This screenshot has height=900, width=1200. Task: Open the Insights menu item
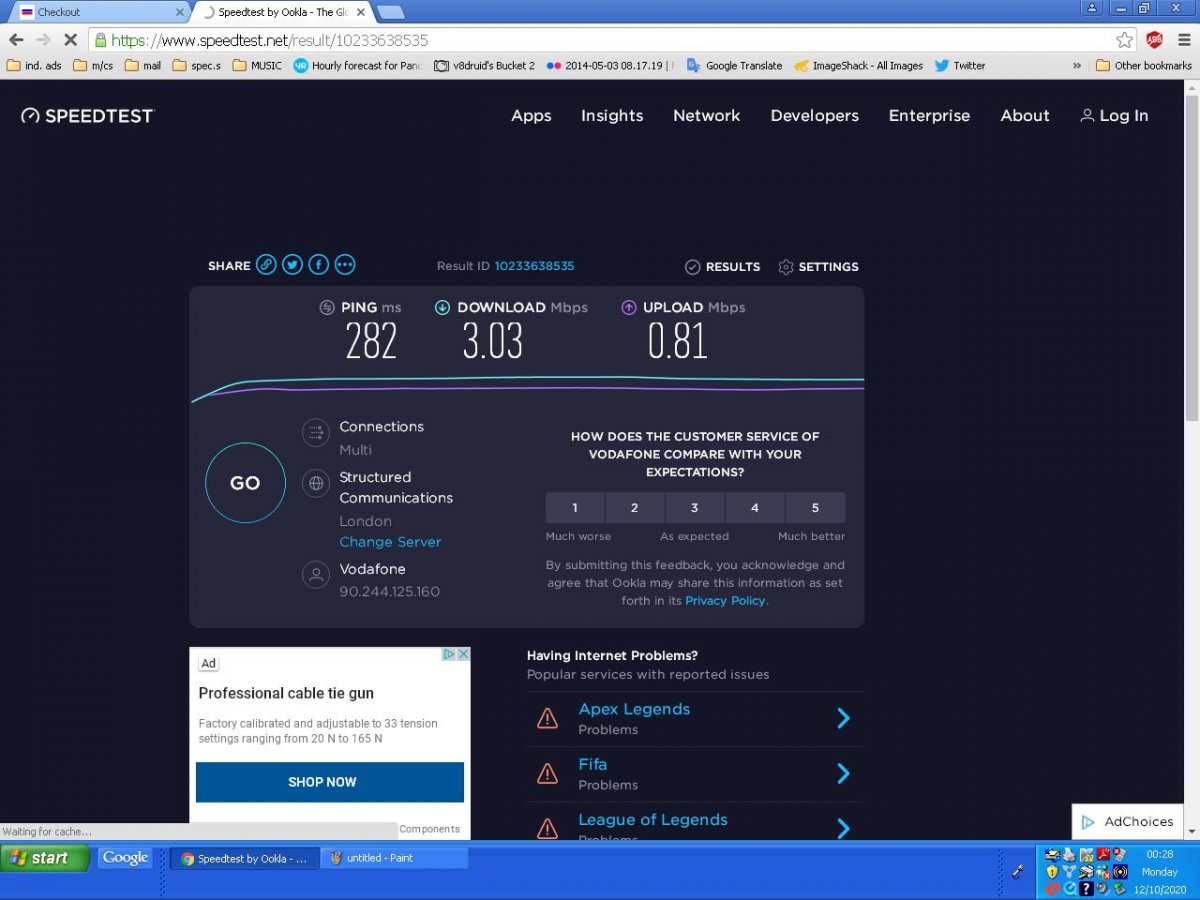pos(612,116)
